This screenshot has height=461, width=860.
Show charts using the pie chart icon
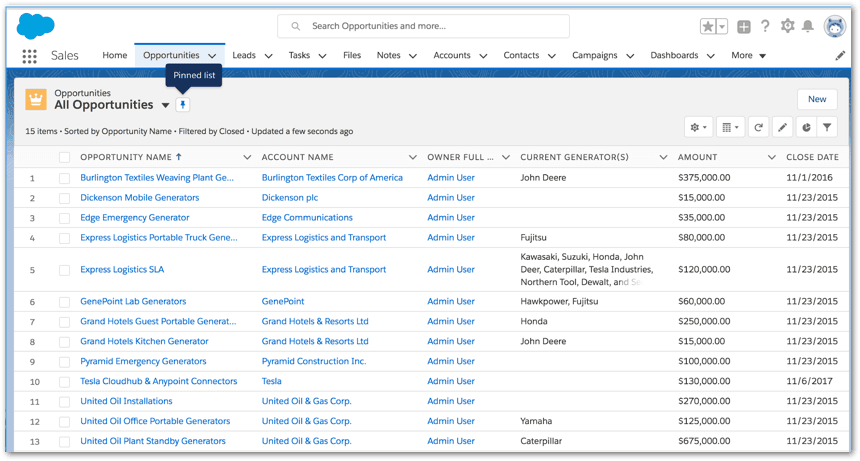pos(805,128)
